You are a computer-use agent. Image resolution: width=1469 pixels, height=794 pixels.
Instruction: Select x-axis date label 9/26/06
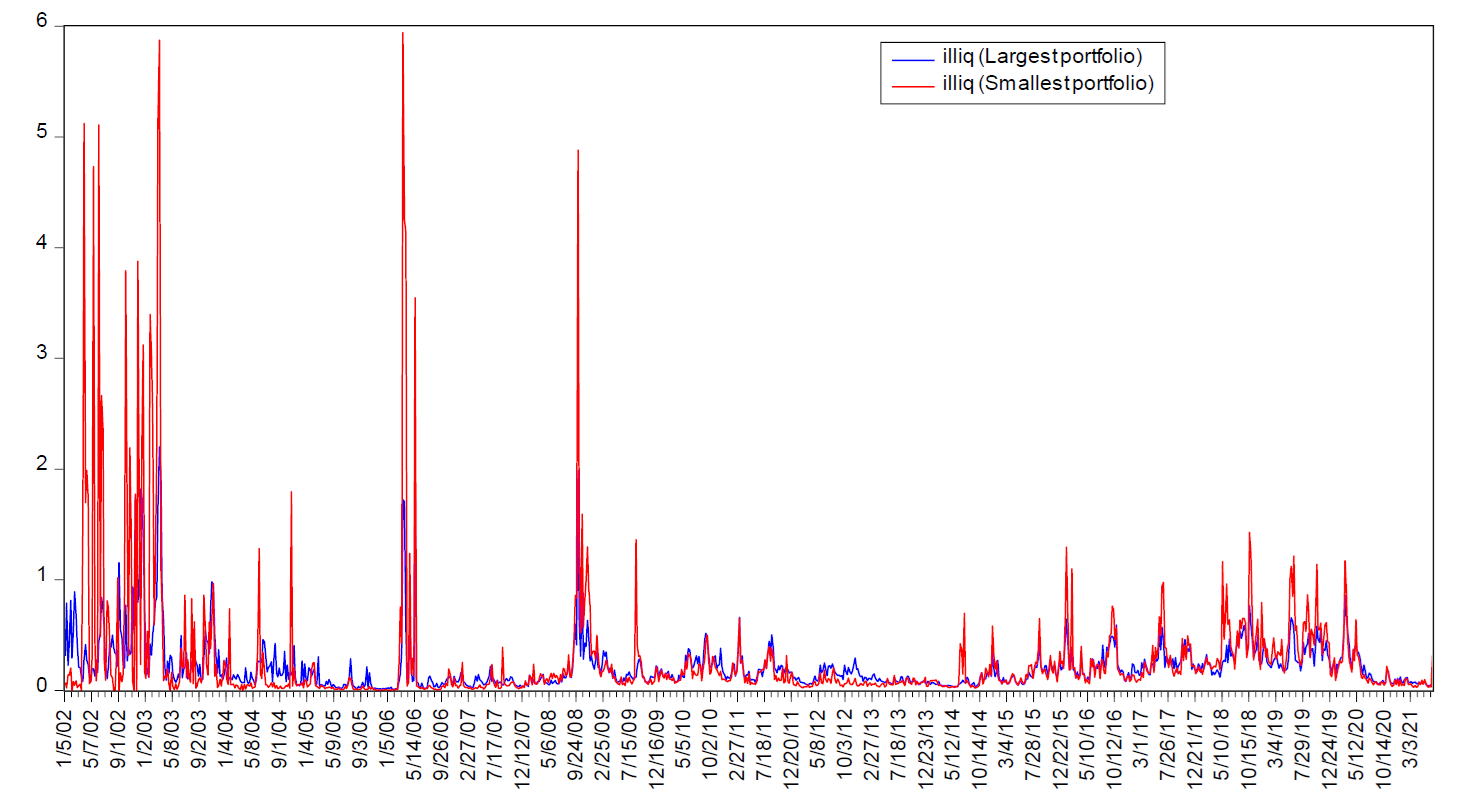pyautogui.click(x=441, y=742)
